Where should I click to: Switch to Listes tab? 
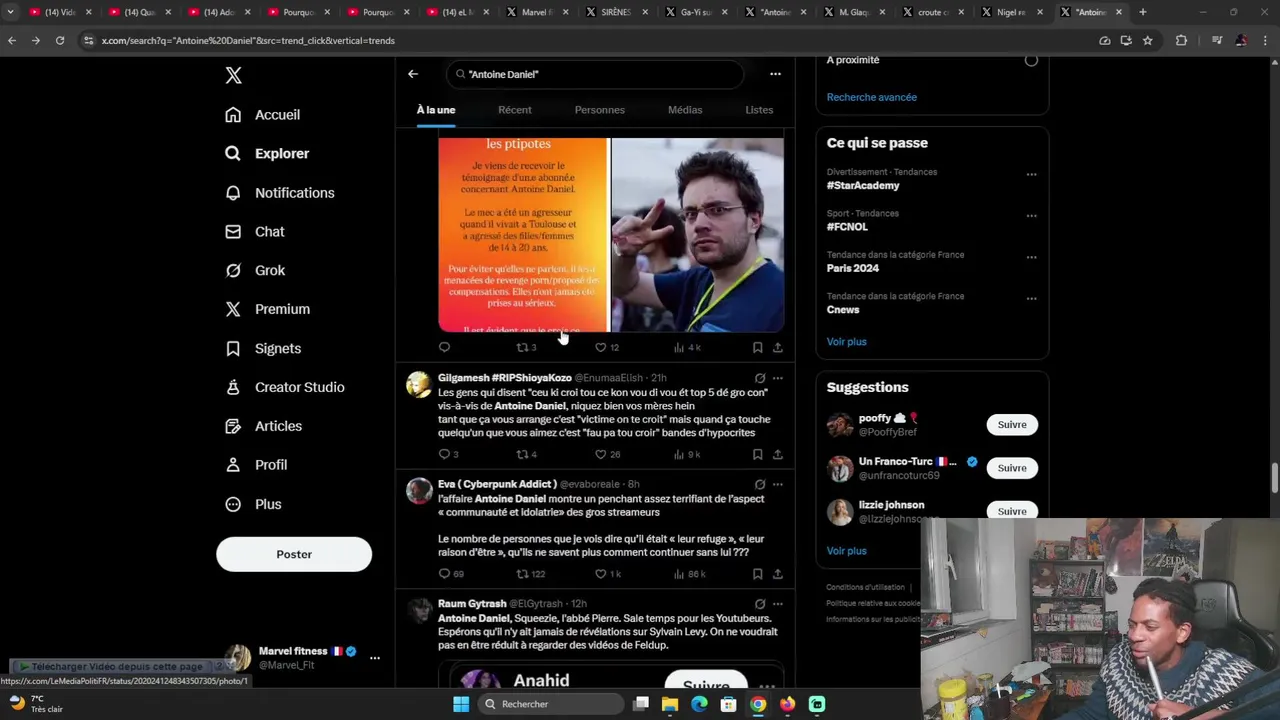click(759, 110)
